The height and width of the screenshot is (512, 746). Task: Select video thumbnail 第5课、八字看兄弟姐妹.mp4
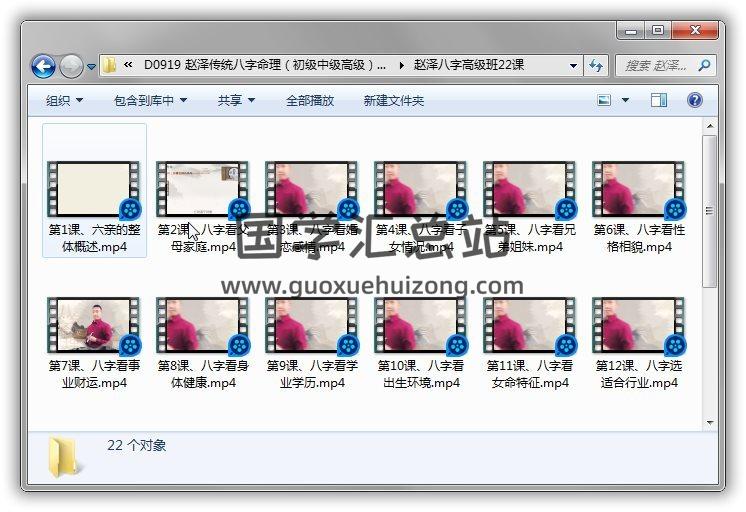coord(530,189)
